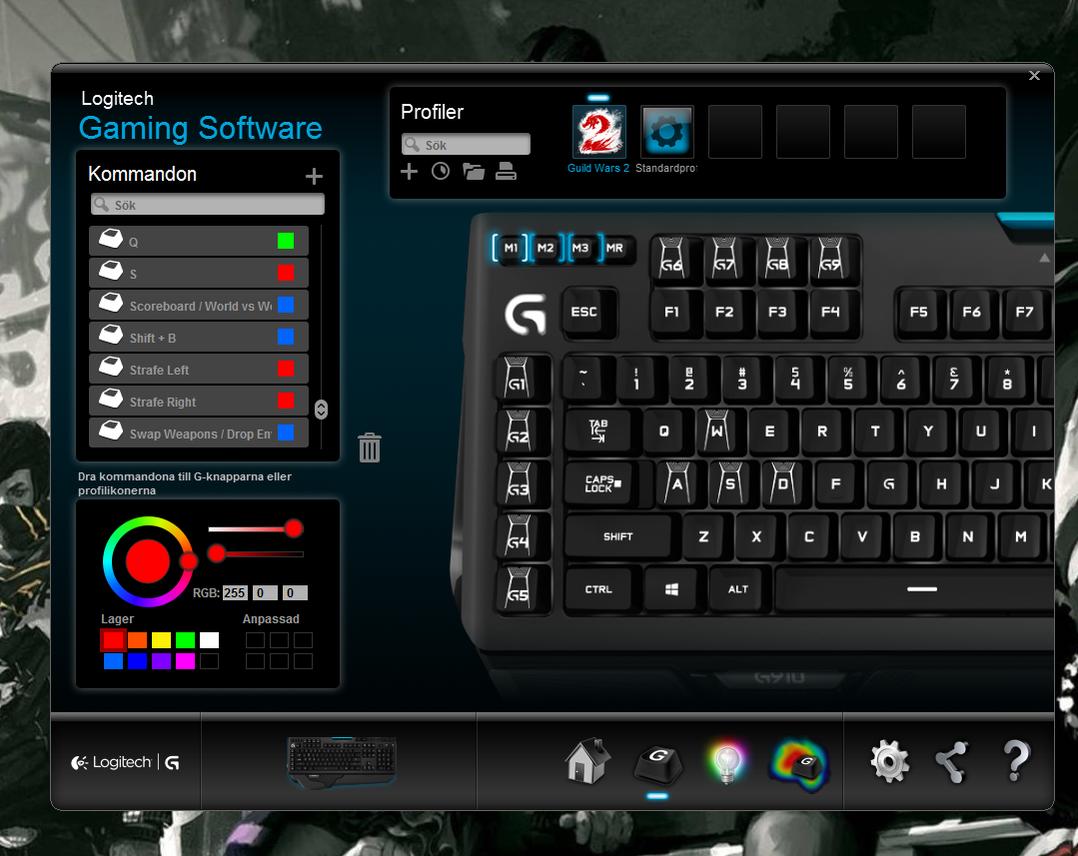
Task: Pick the white stock color swatch
Action: coord(210,640)
